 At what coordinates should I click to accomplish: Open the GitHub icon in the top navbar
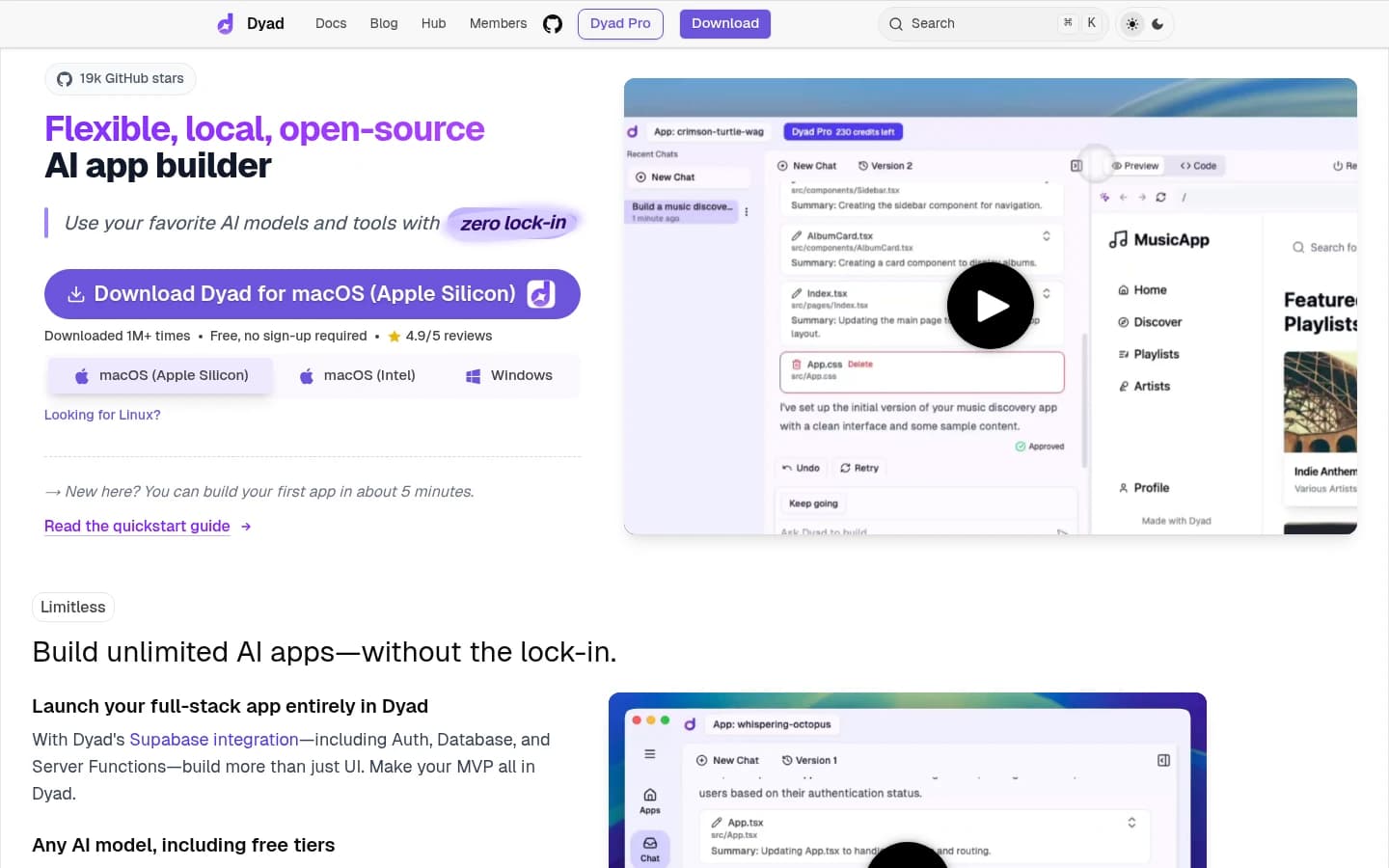(x=553, y=23)
